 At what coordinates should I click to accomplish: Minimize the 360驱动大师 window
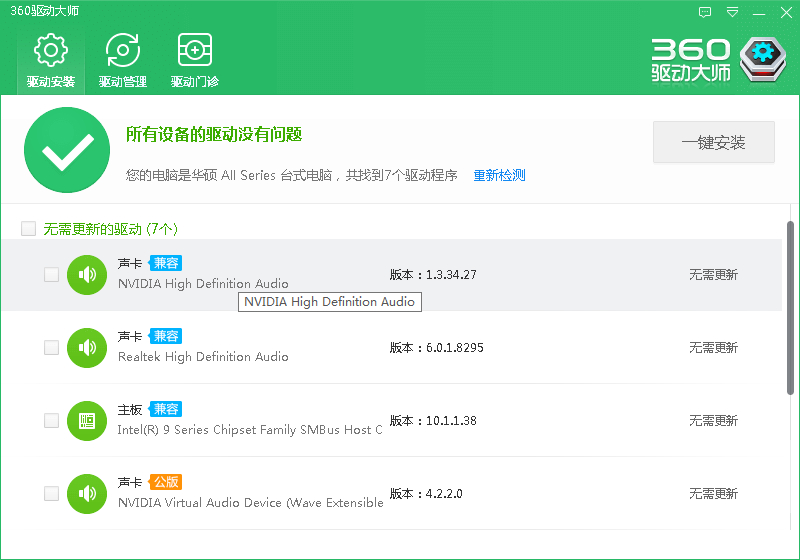759,13
